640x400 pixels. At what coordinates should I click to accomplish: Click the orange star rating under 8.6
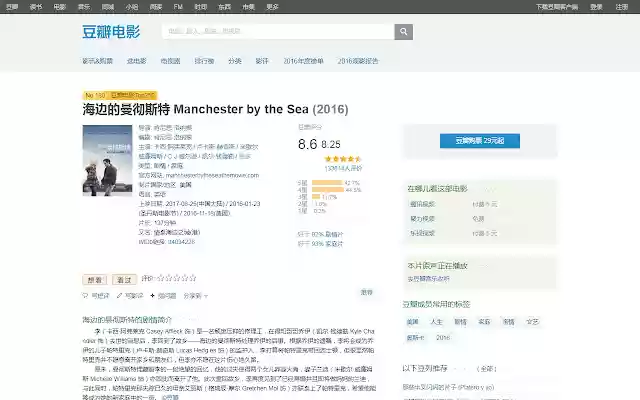point(342,159)
